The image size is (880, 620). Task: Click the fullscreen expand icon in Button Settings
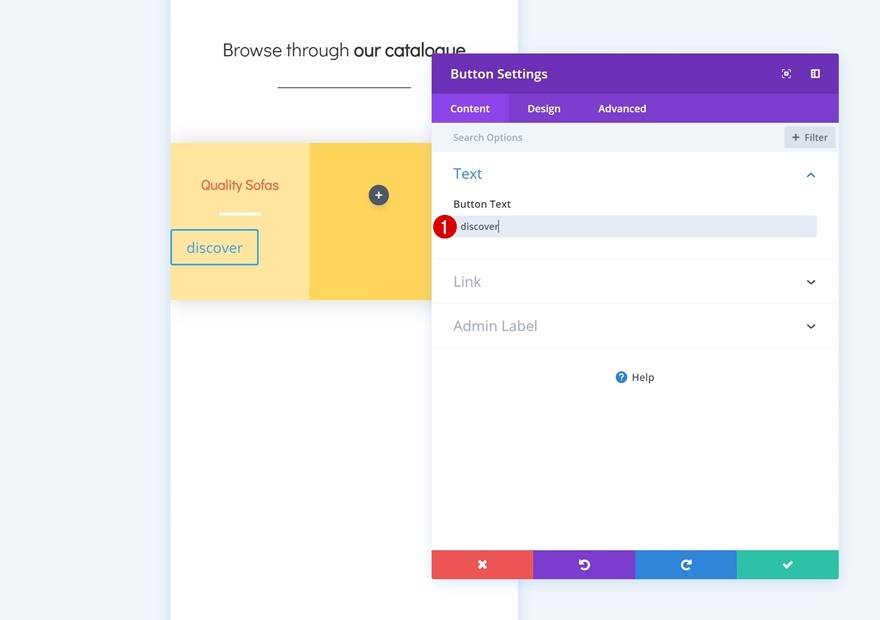(x=786, y=74)
